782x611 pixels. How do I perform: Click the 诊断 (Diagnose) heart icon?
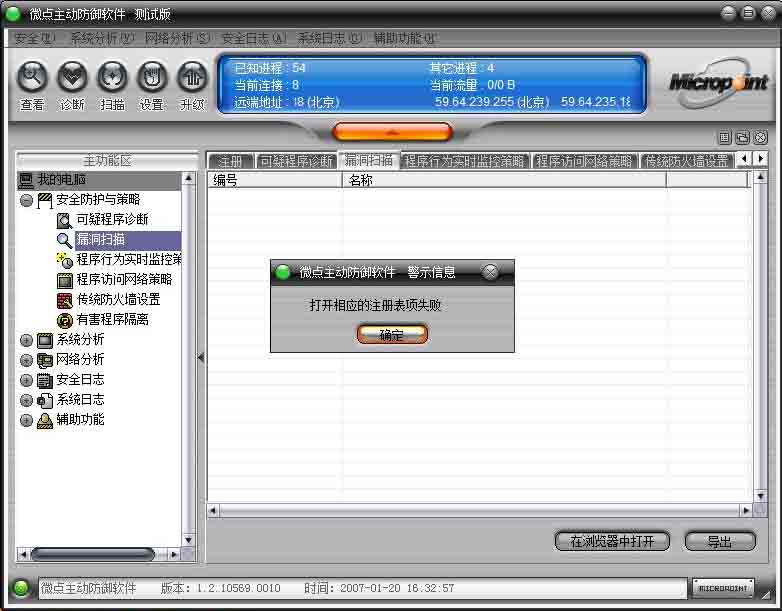point(72,77)
